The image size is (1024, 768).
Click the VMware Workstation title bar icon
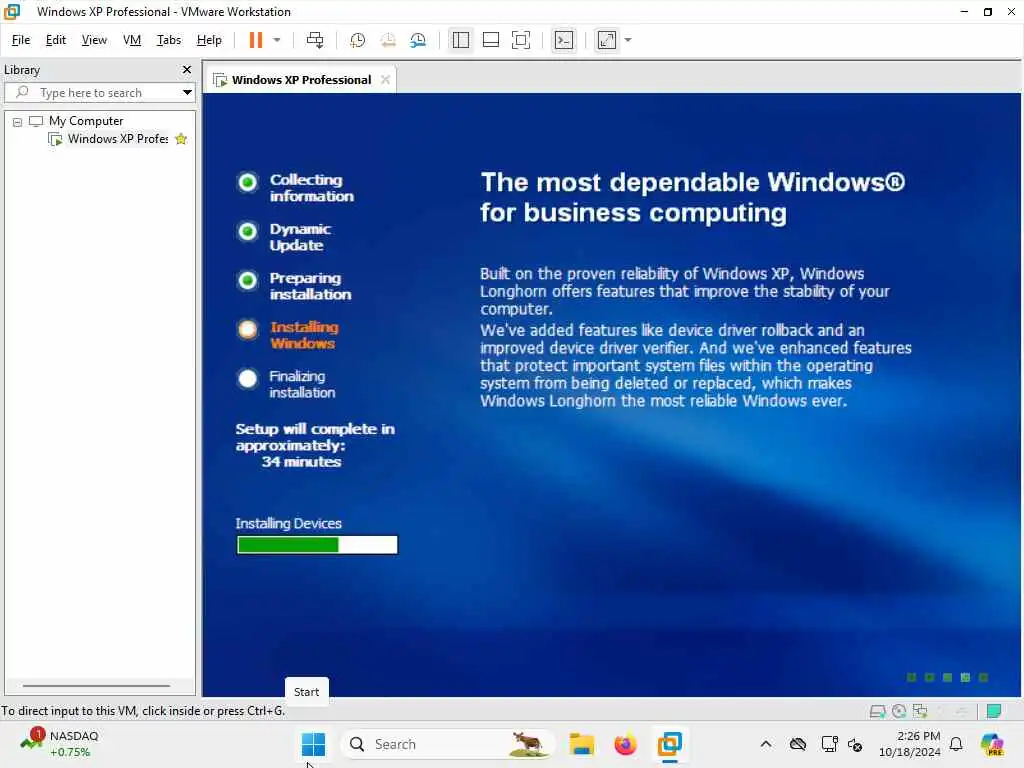[12, 12]
